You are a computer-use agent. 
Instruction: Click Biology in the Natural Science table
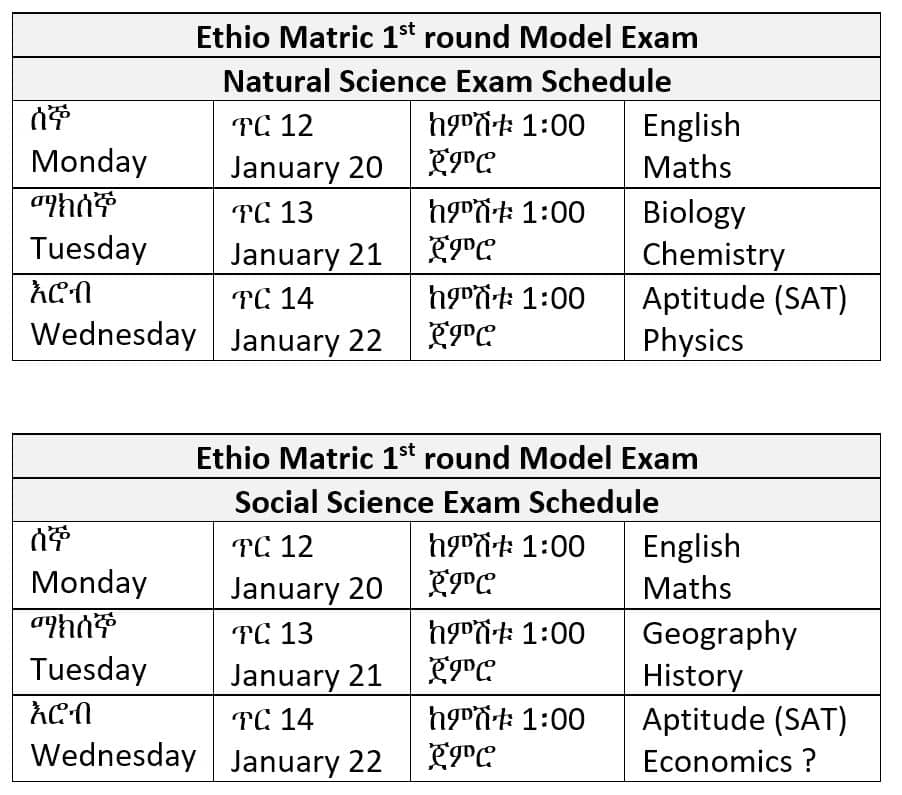click(693, 213)
